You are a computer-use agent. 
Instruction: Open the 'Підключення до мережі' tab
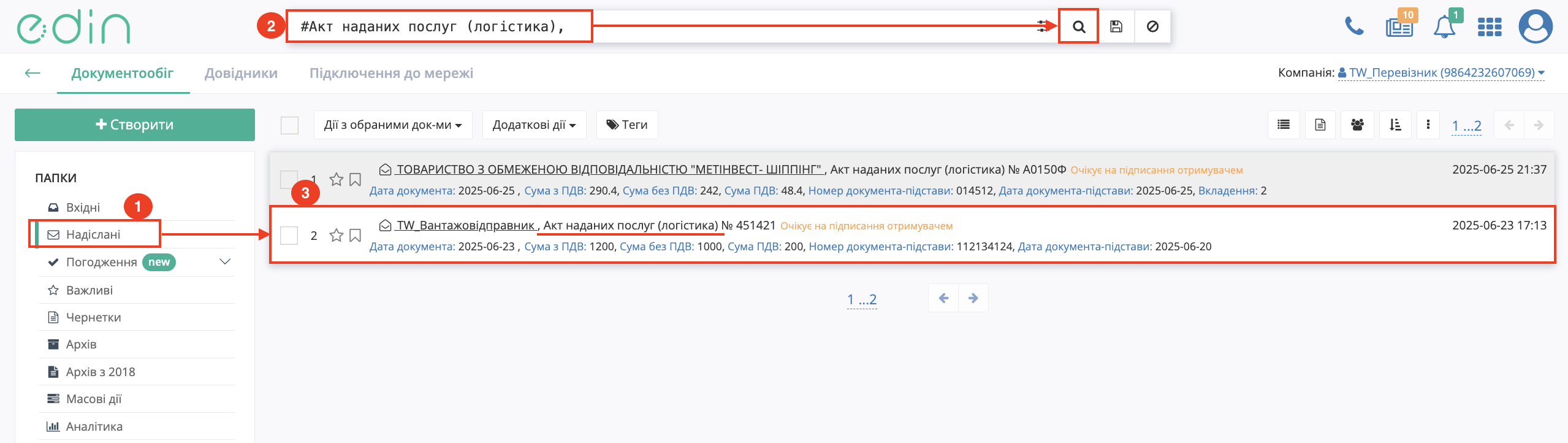pos(391,73)
